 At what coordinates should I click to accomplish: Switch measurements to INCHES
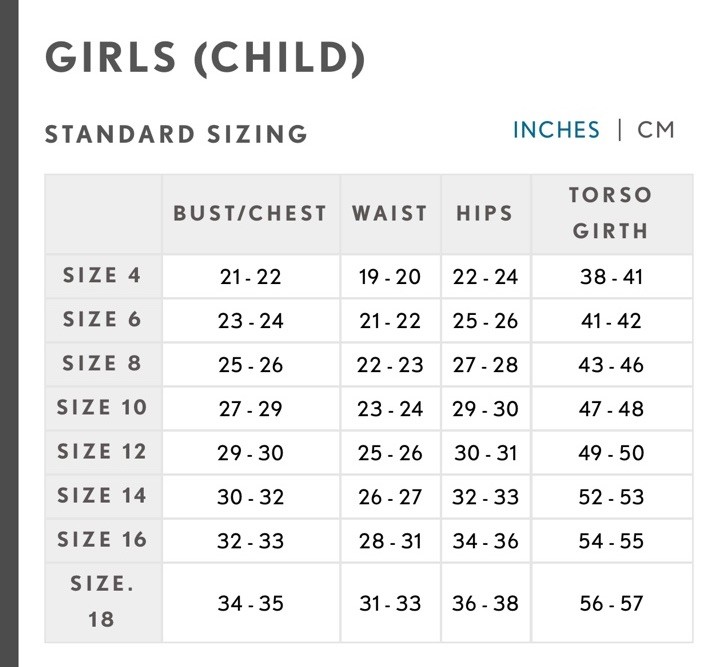[x=556, y=130]
